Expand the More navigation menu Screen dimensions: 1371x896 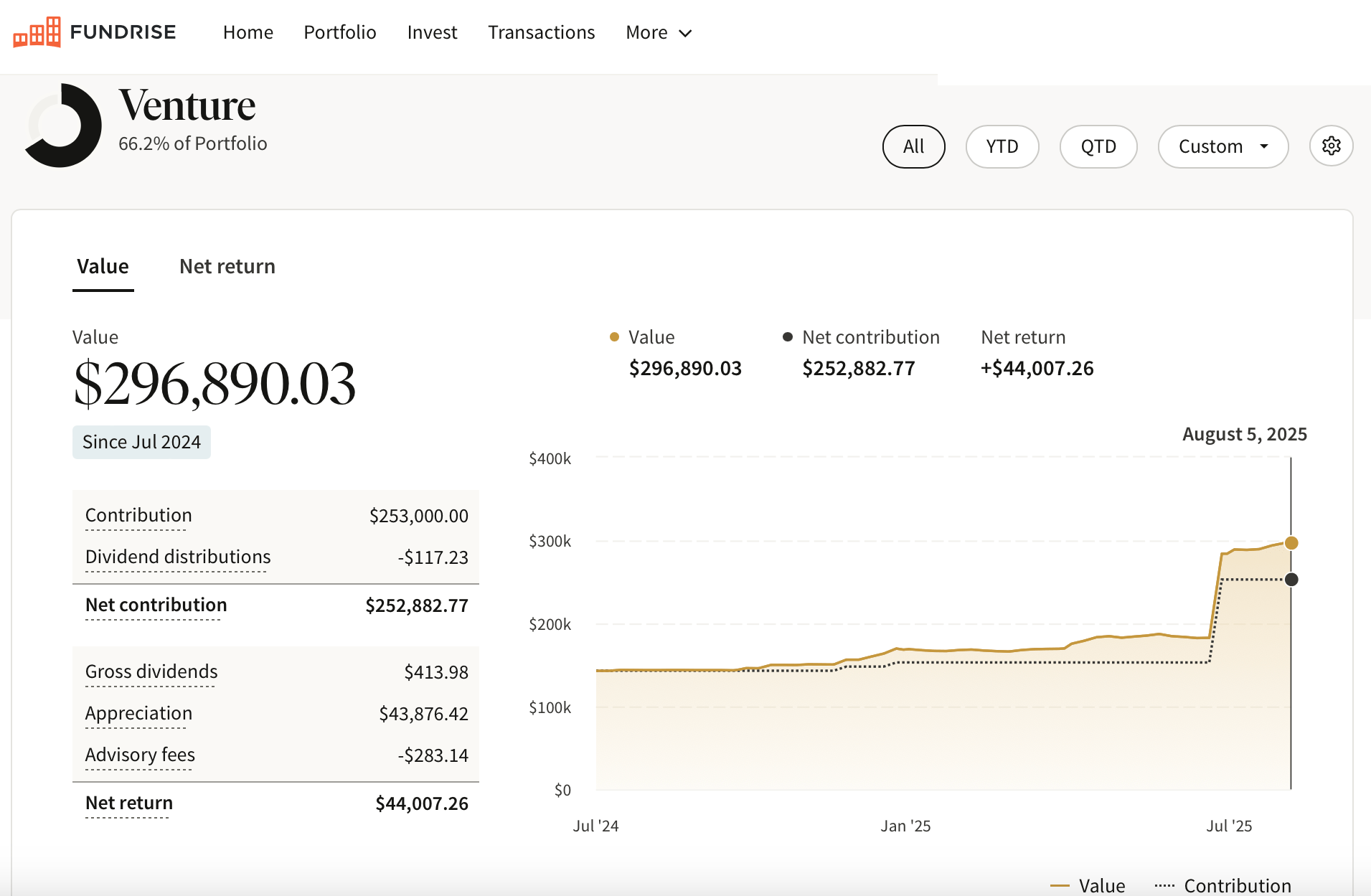point(658,32)
